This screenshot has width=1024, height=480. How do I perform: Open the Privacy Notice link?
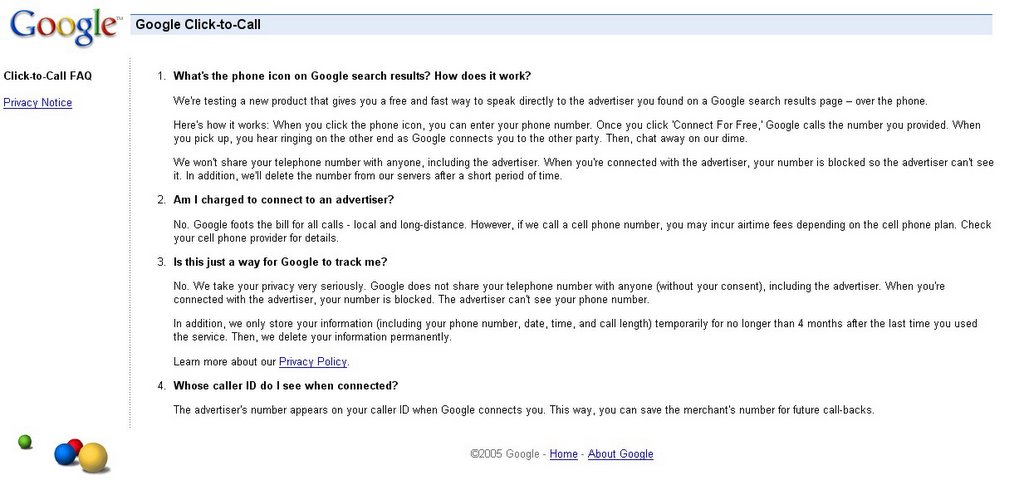37,103
